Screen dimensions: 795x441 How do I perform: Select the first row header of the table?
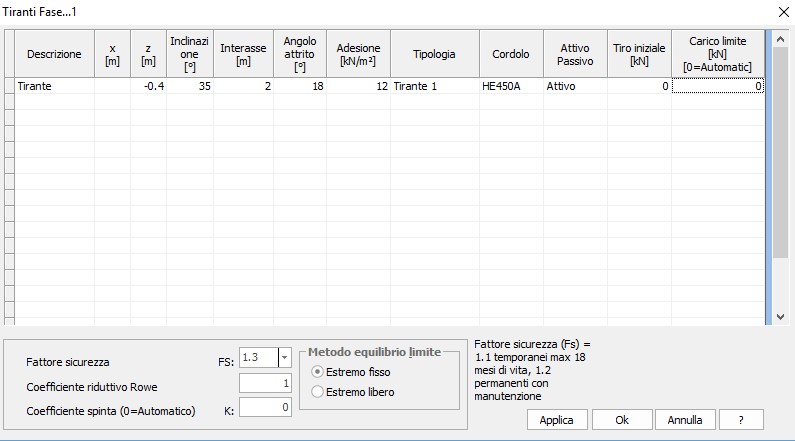tap(9, 87)
